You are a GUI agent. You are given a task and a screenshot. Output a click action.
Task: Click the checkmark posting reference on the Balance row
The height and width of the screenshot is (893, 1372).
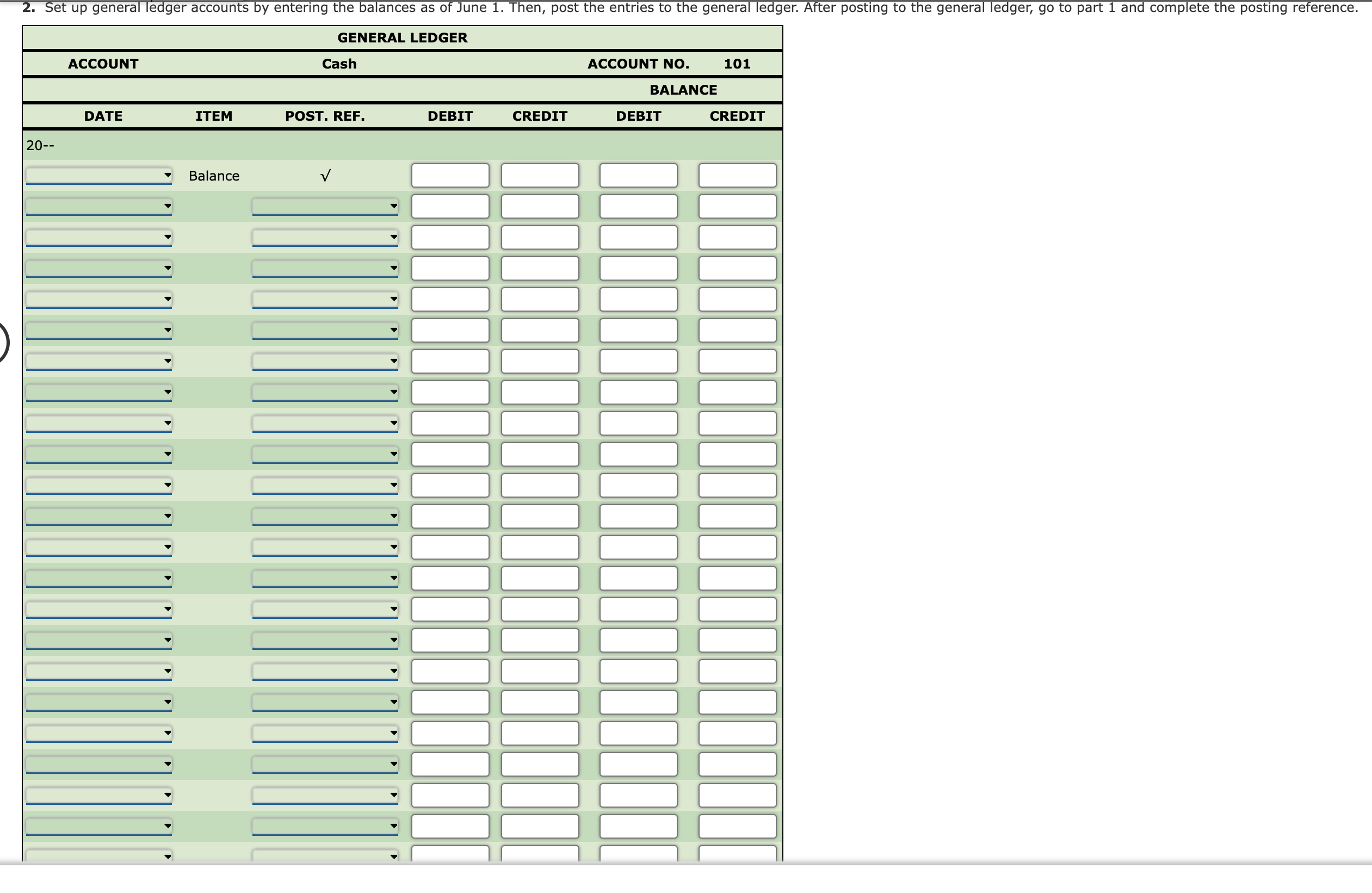pyautogui.click(x=325, y=175)
